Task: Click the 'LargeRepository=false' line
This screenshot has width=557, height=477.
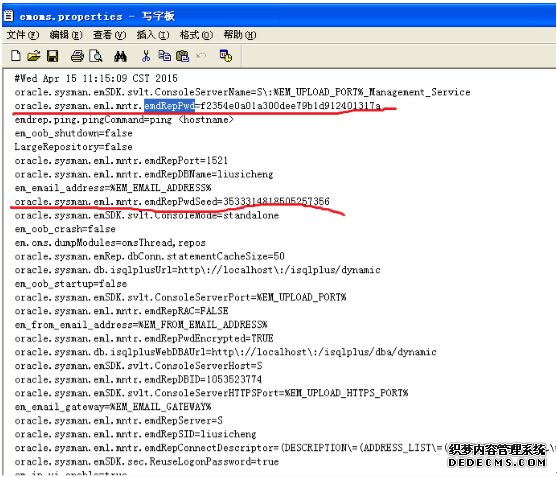Action: point(73,147)
